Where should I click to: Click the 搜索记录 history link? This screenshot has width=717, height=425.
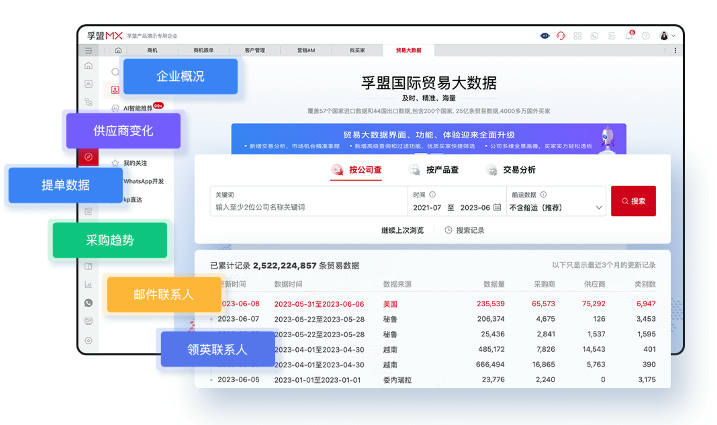(463, 230)
